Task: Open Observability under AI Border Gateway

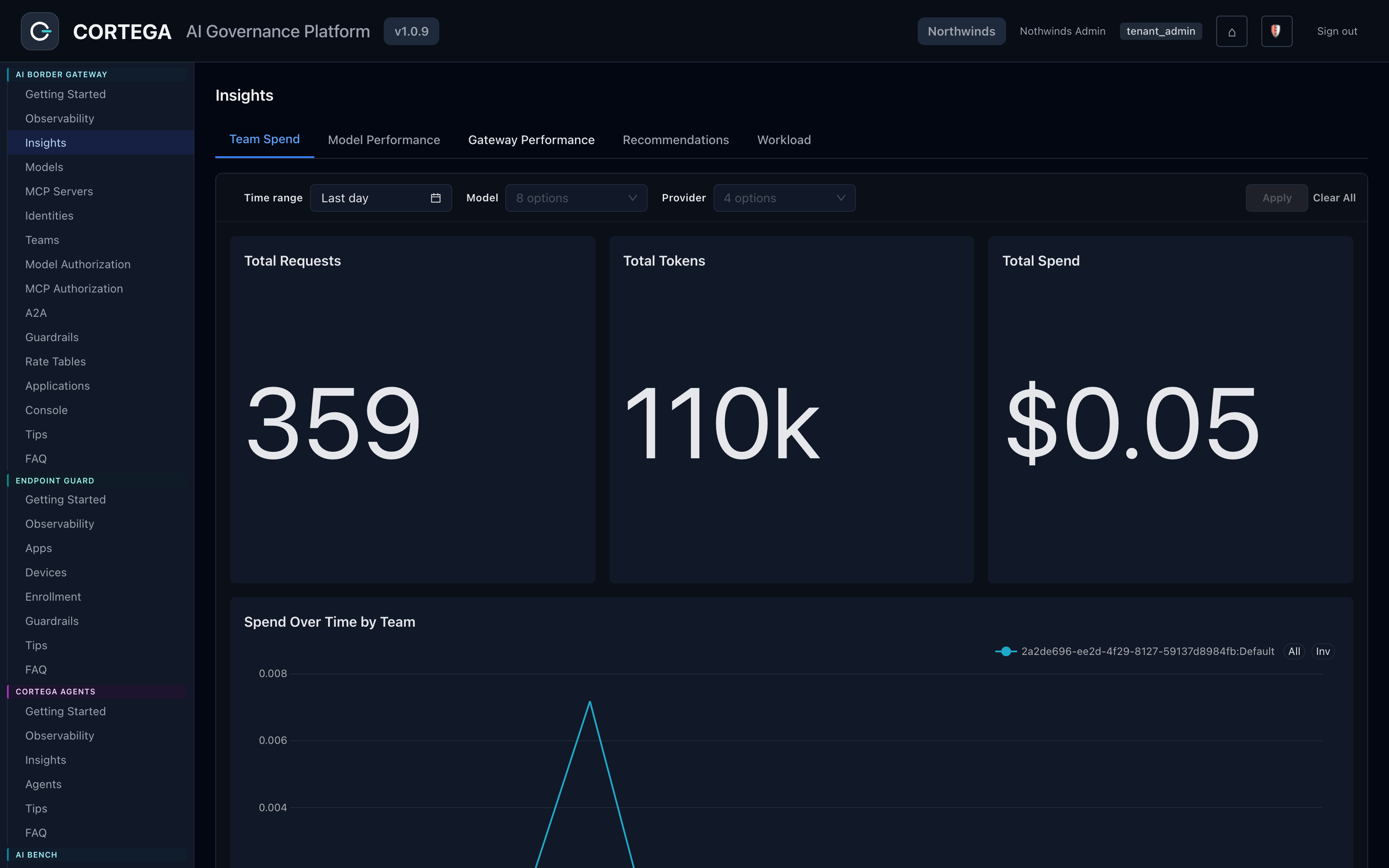Action: (x=100, y=118)
